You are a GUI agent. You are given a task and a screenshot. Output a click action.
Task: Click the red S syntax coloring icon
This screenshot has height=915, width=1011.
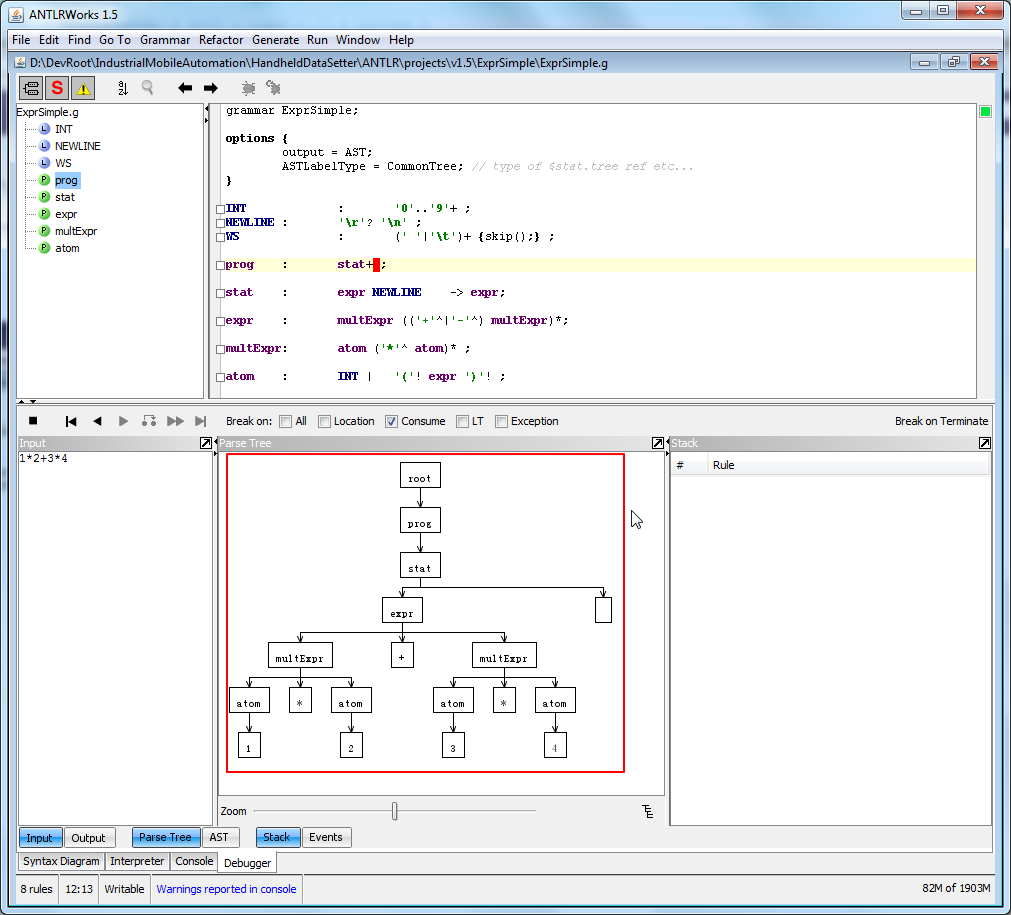[57, 88]
